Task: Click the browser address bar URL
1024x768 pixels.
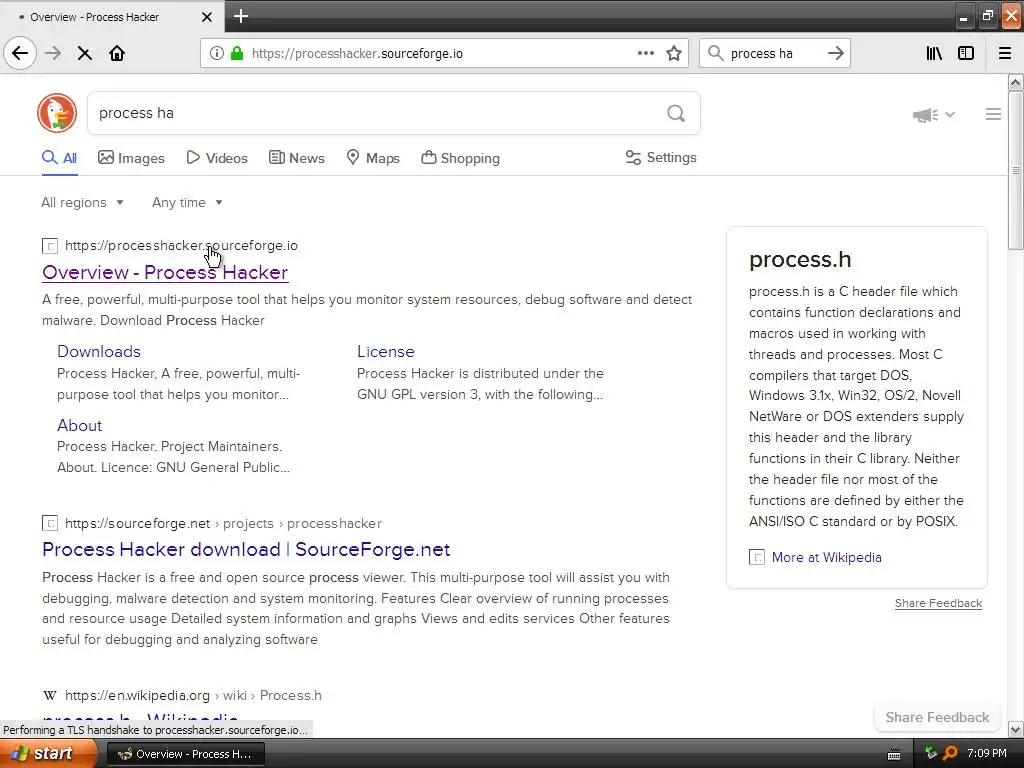Action: pos(357,54)
